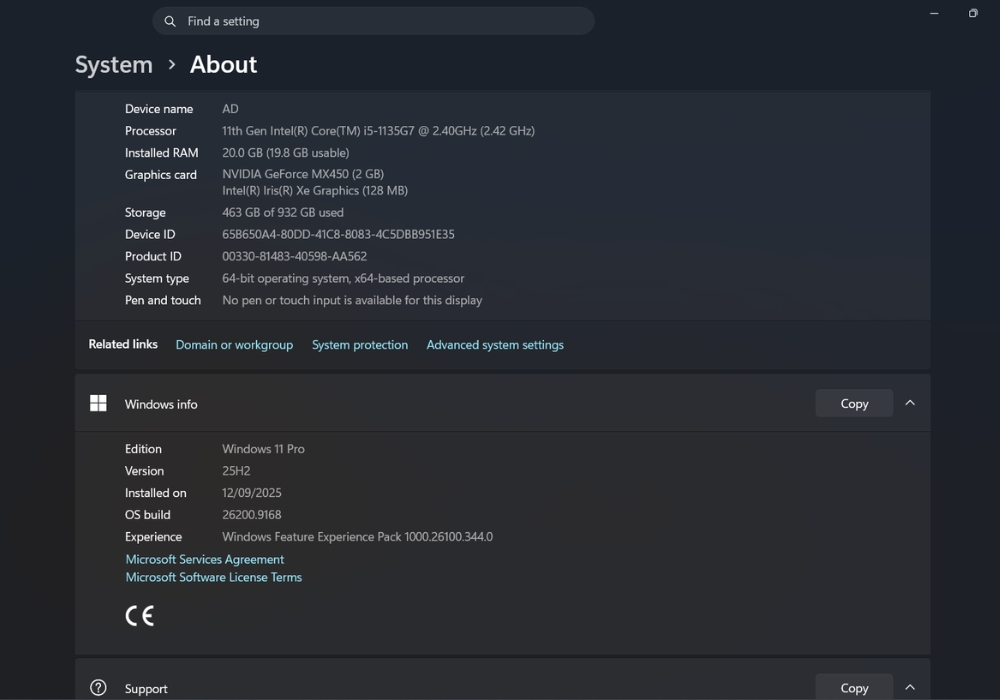
Task: Click the About breadcrumb title
Action: click(223, 64)
